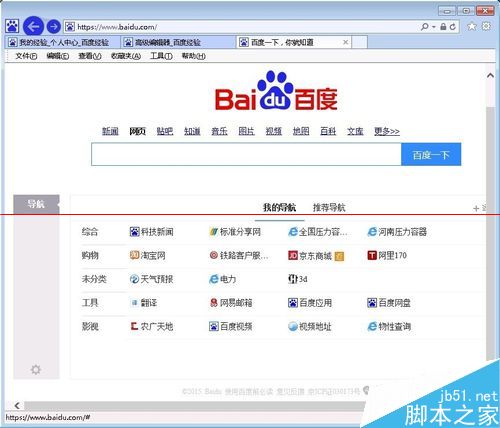The width and height of the screenshot is (500, 428).
Task: Open the 收藏夹(A) menu
Action: pyautogui.click(x=126, y=56)
